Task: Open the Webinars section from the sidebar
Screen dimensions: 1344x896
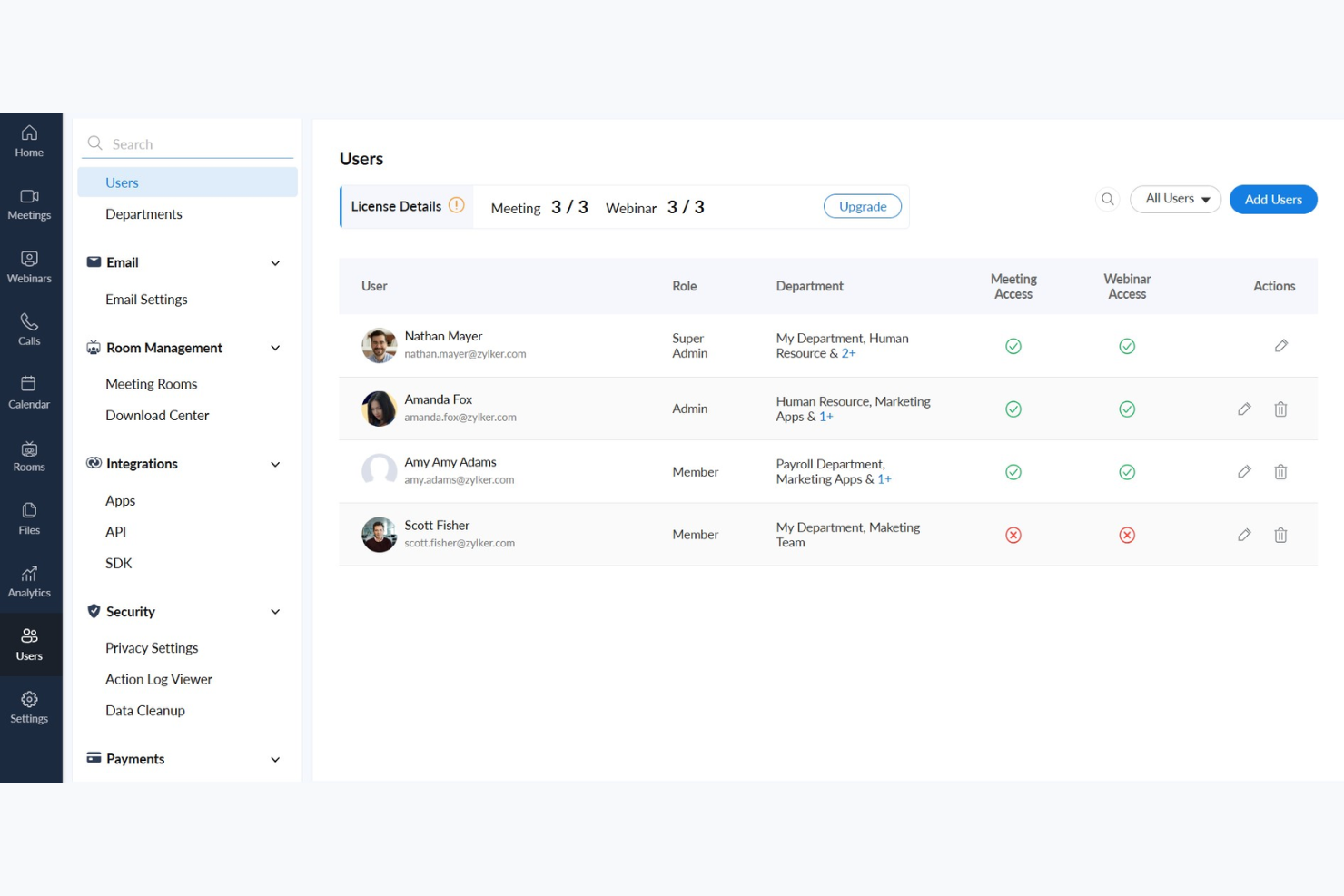Action: (30, 265)
